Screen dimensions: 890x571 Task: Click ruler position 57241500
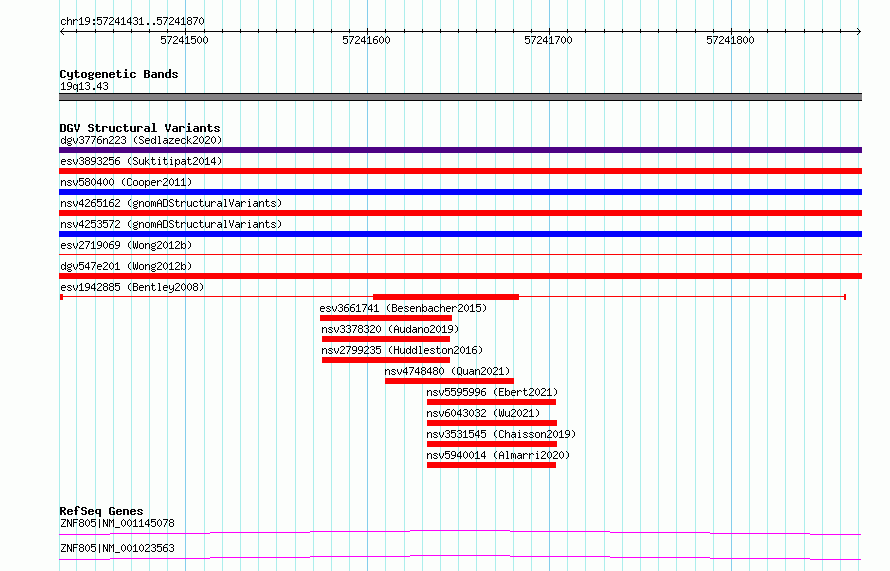pos(184,40)
